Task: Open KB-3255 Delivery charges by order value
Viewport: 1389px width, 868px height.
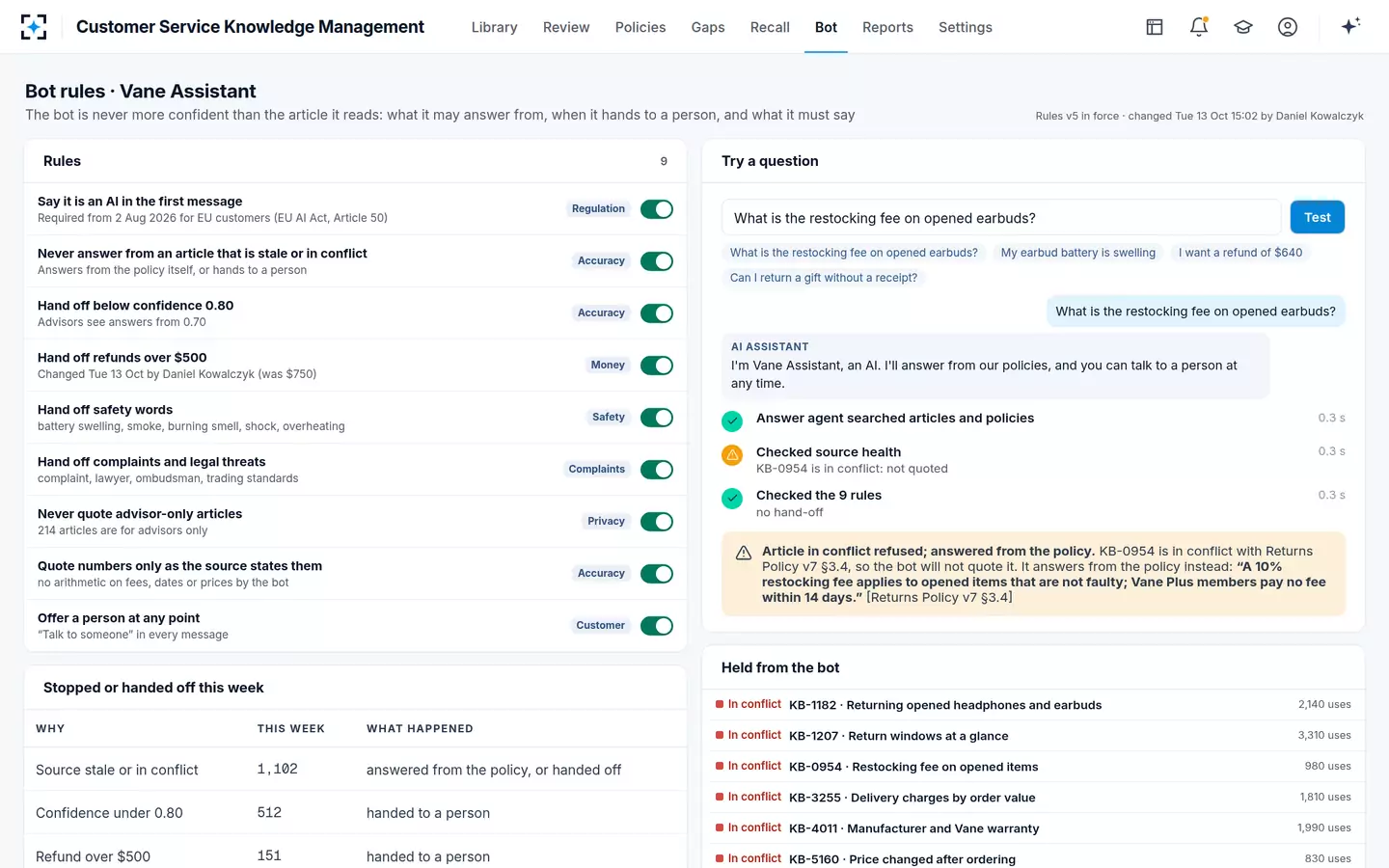Action: (x=1033, y=798)
